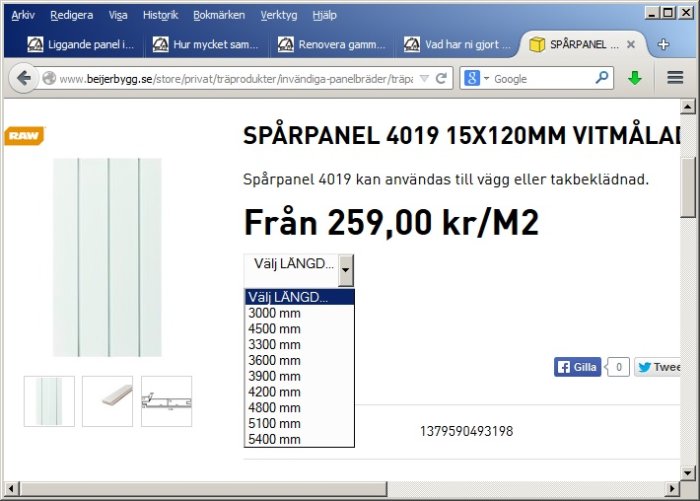
Task: Open the Firefox hamburger menu
Action: click(675, 78)
